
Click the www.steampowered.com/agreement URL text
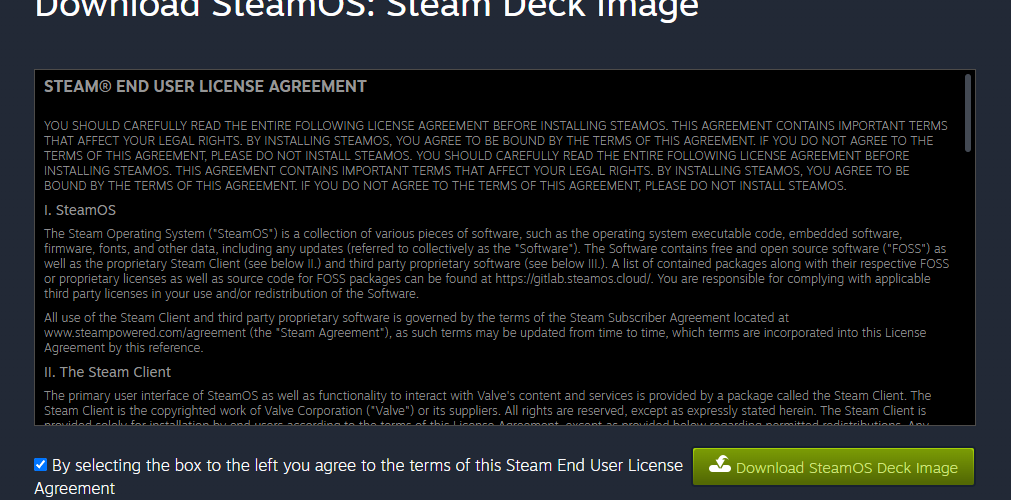(x=145, y=333)
